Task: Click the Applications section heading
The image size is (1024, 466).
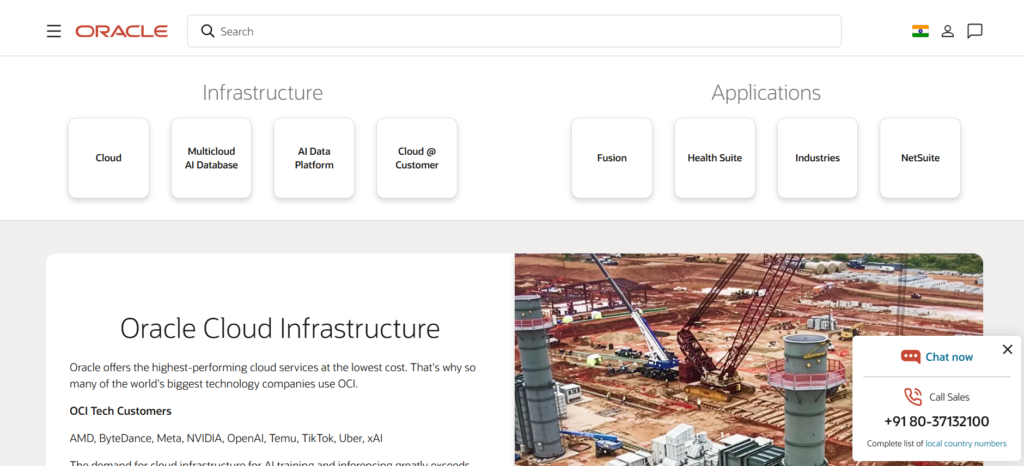Action: [x=766, y=93]
